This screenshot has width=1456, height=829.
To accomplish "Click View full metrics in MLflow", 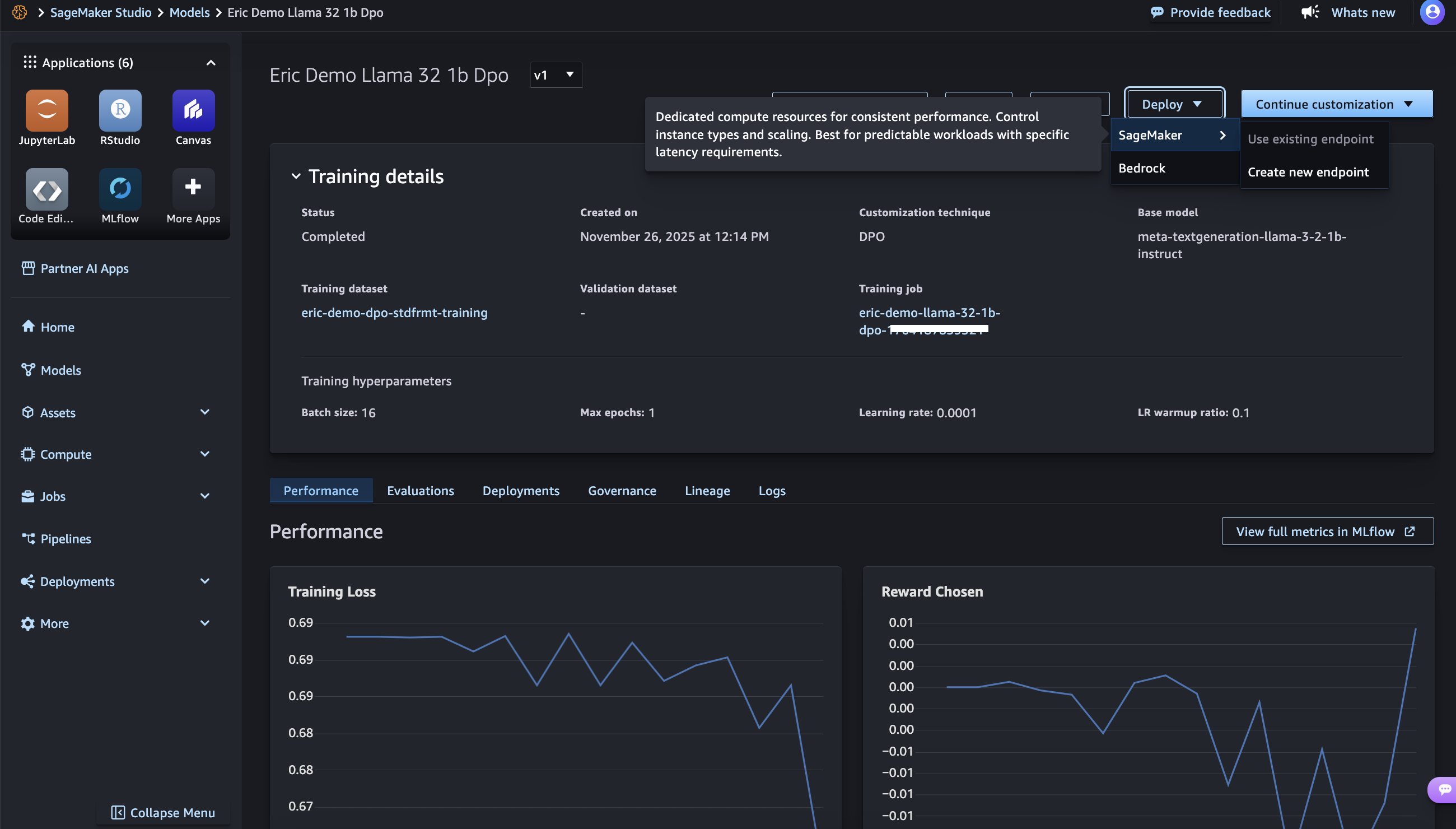I will (x=1327, y=531).
